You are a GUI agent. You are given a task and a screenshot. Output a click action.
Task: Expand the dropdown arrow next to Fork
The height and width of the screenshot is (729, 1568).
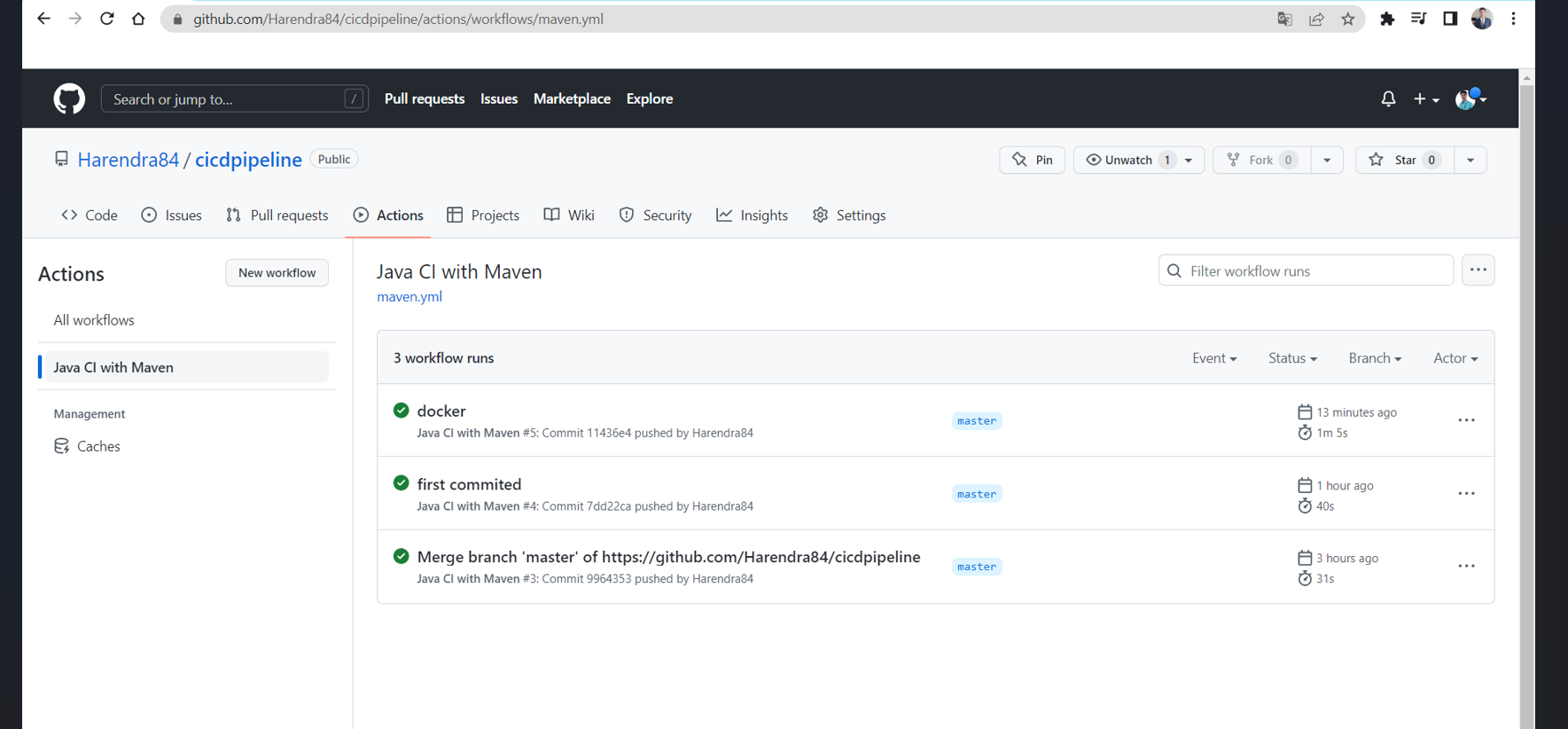coord(1327,160)
